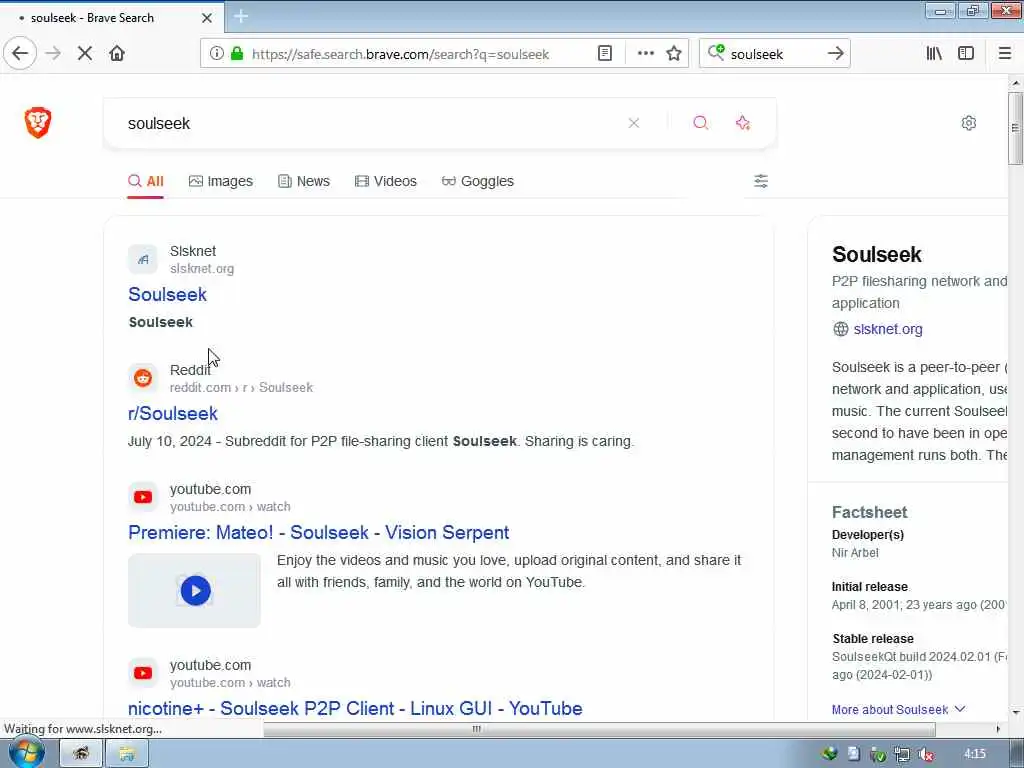Go back to the previous page
Screen dimensions: 1024x768
pyautogui.click(x=20, y=54)
